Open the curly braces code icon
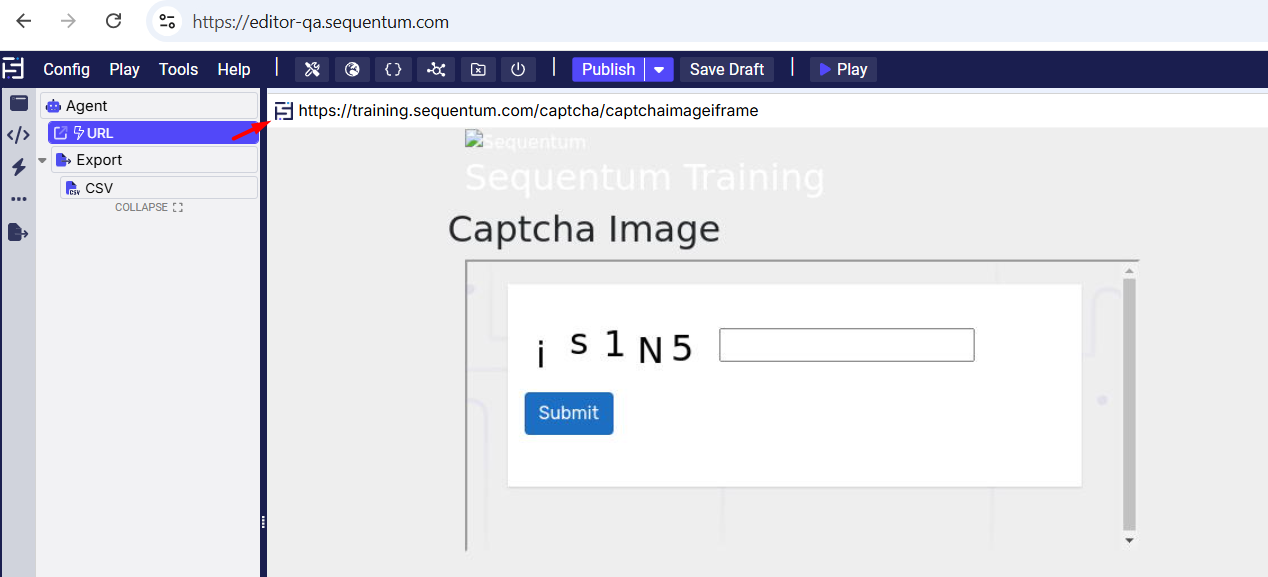1268x577 pixels. [394, 69]
